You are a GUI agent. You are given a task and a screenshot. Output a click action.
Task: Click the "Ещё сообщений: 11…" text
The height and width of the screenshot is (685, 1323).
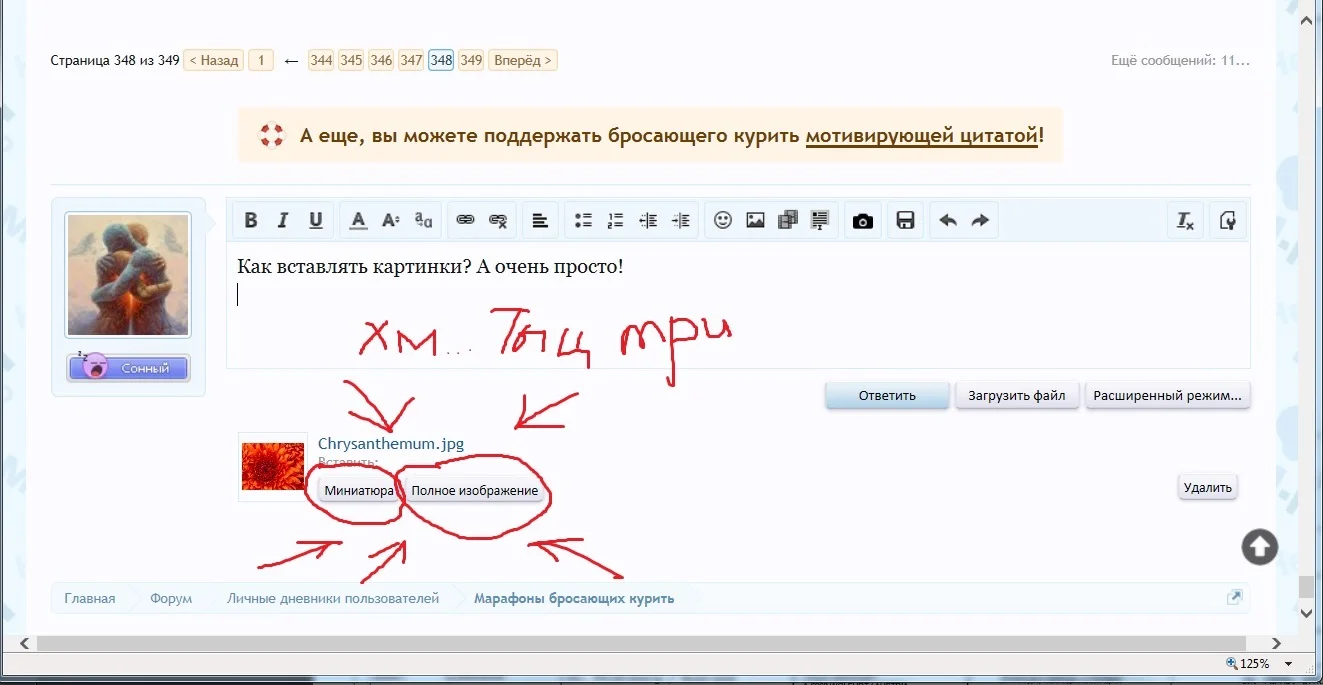tap(1180, 60)
